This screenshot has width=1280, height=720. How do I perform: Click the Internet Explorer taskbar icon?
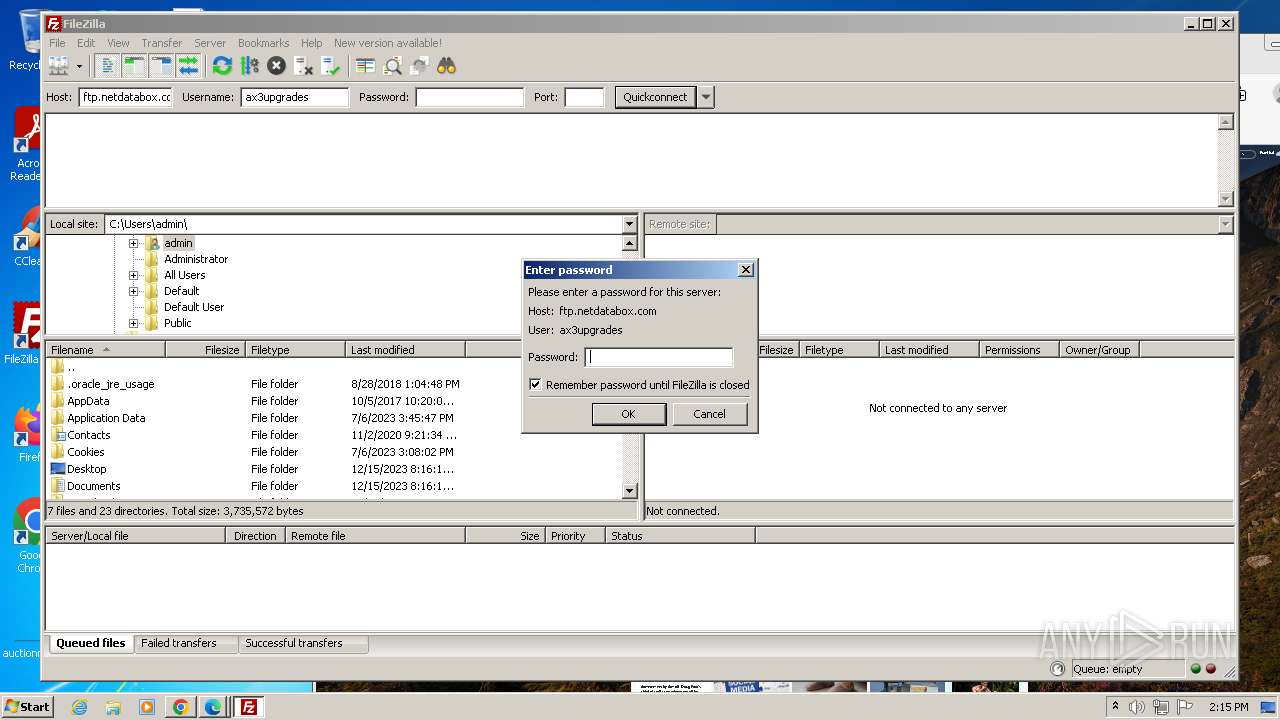click(x=79, y=707)
